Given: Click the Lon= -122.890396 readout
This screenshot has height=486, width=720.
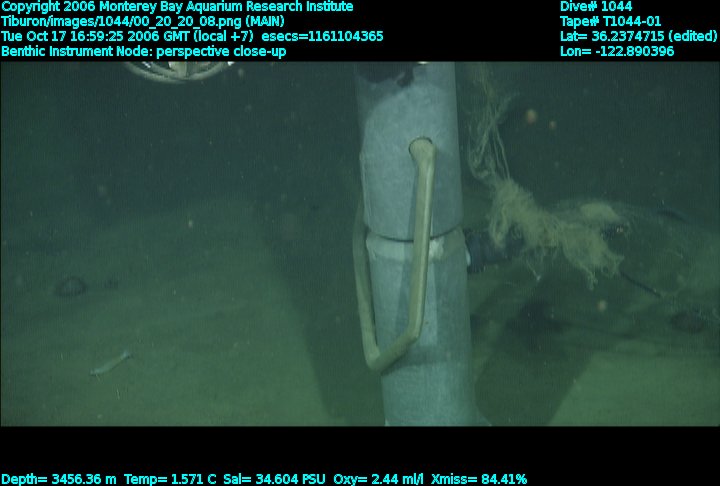Looking at the screenshot, I should pyautogui.click(x=617, y=51).
